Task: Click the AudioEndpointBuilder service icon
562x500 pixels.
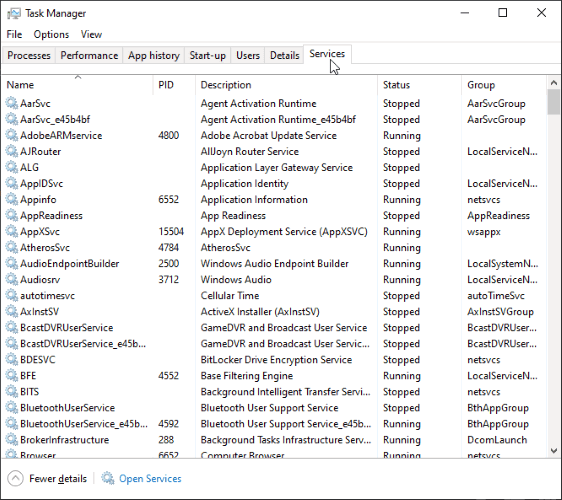Action: tap(11, 263)
